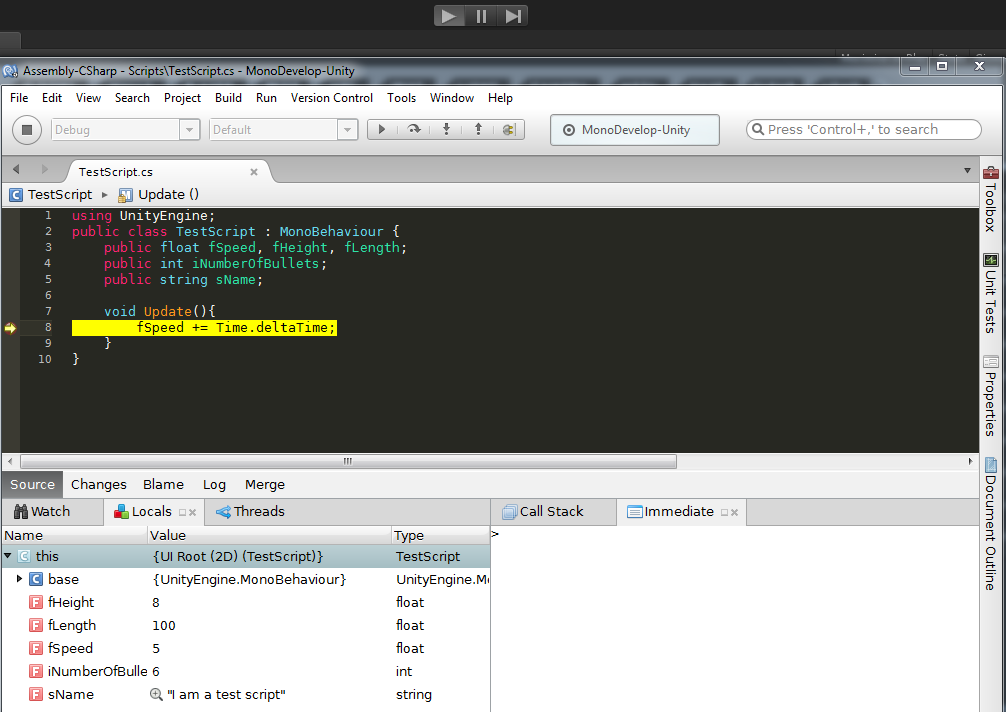The width and height of the screenshot is (1006, 712).
Task: Click the Unity Play button
Action: point(449,16)
